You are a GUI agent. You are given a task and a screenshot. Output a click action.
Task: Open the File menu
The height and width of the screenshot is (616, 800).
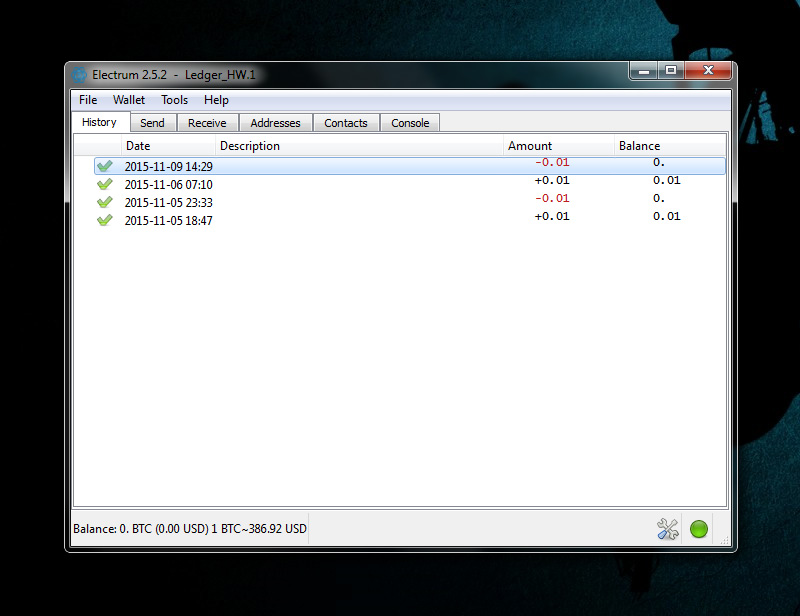tap(88, 100)
